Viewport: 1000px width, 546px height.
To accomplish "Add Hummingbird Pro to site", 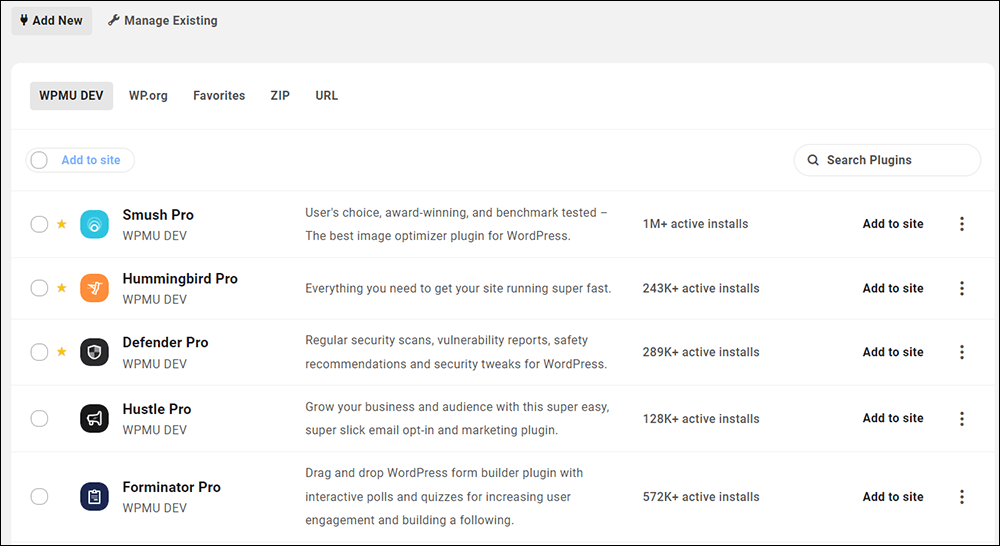I will pos(893,288).
